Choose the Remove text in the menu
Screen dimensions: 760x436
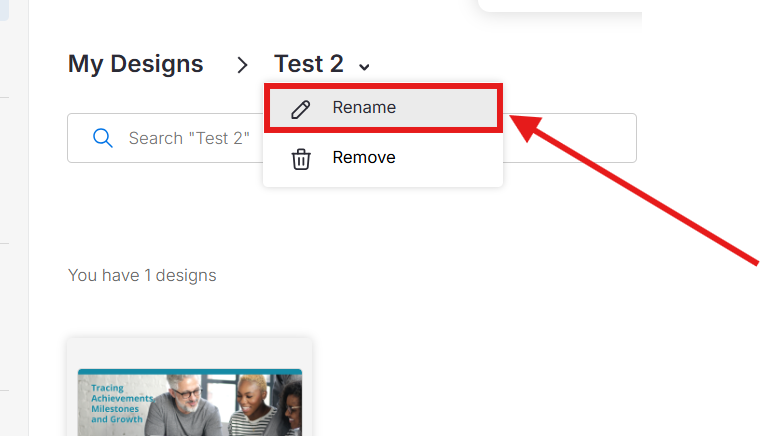364,158
